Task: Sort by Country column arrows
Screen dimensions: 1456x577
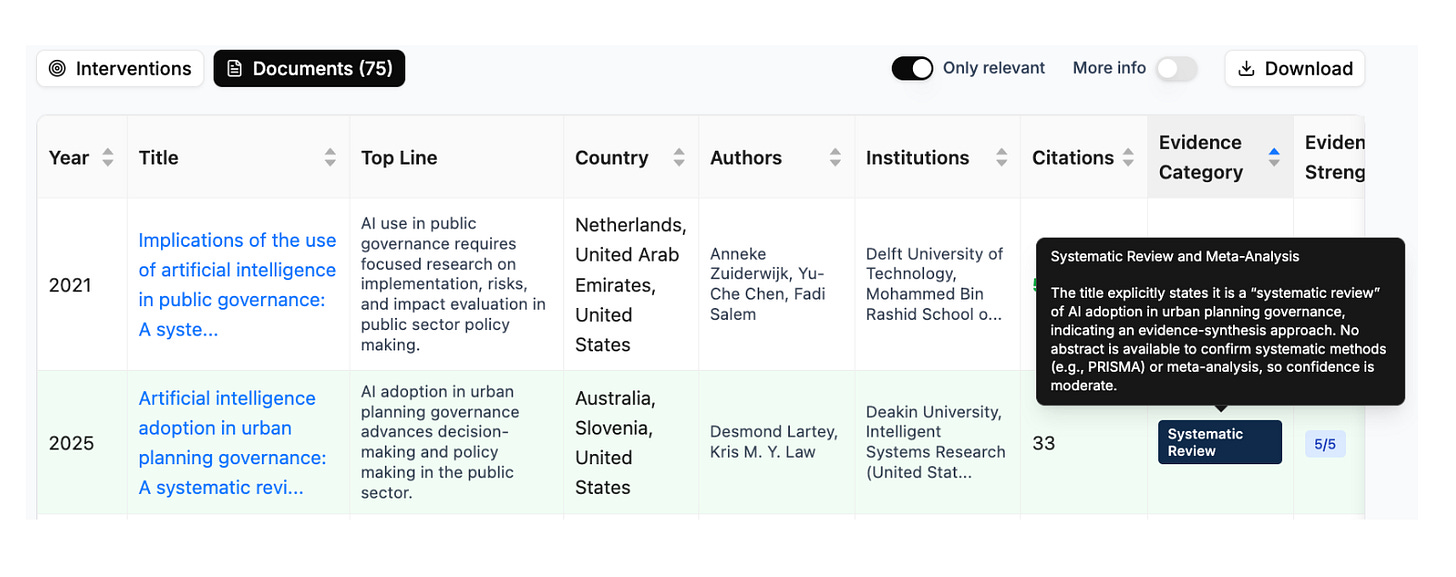Action: click(679, 157)
